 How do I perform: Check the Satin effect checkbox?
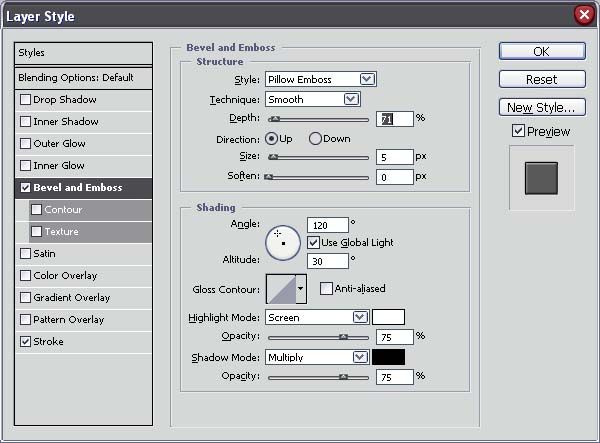(25, 254)
